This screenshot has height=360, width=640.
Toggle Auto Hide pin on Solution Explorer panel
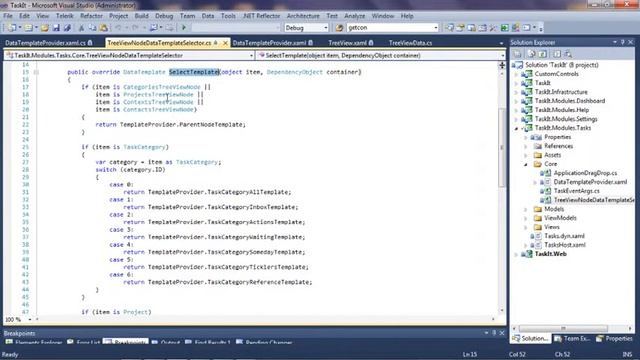click(623, 42)
